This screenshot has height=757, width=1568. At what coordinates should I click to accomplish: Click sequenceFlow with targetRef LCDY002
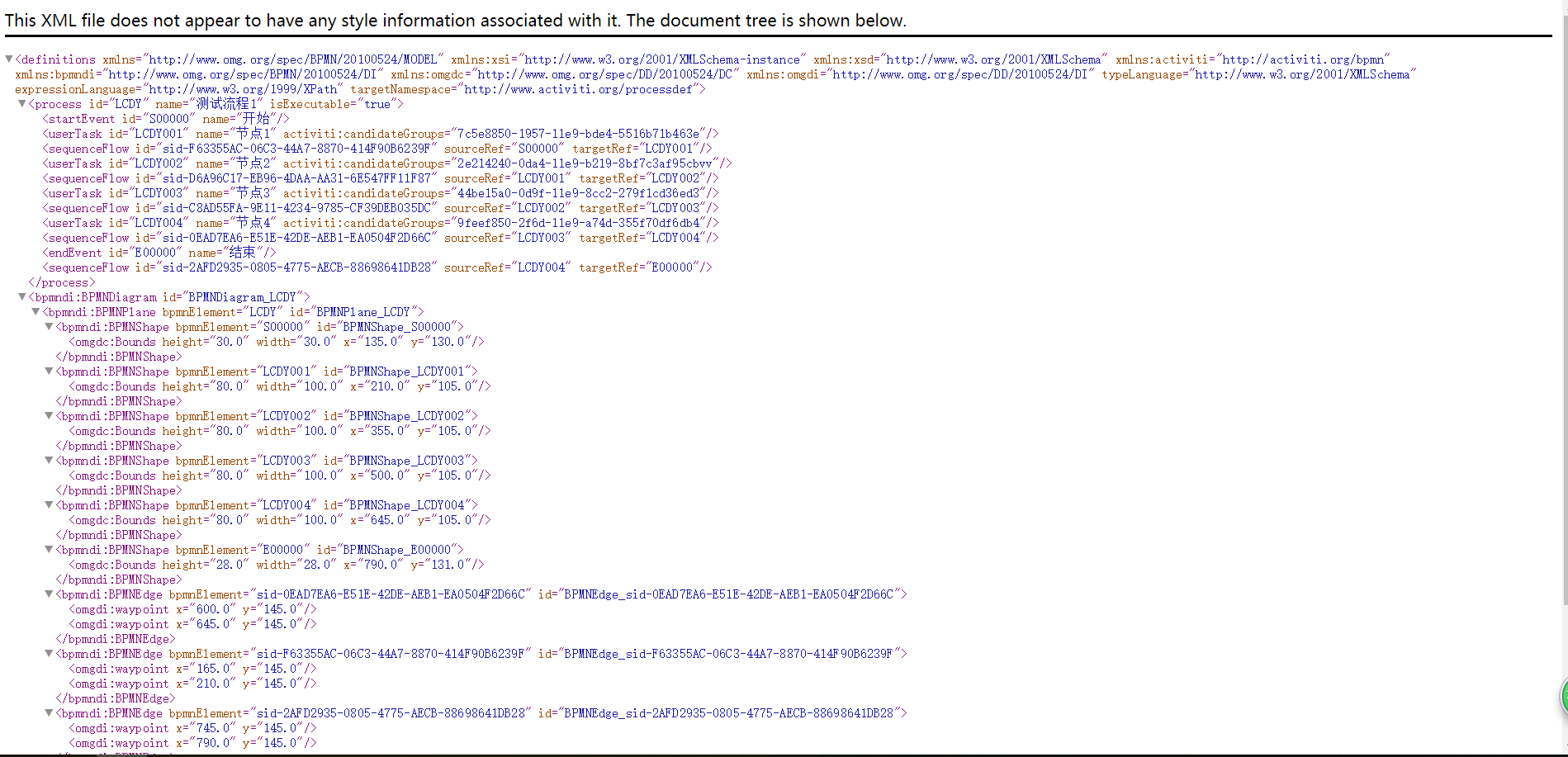pos(381,178)
